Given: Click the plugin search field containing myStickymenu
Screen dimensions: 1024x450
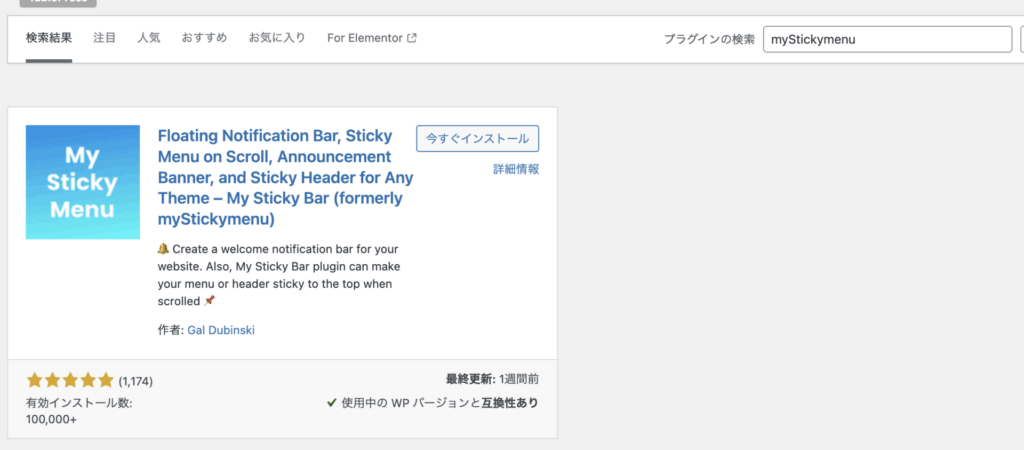Looking at the screenshot, I should pos(887,39).
